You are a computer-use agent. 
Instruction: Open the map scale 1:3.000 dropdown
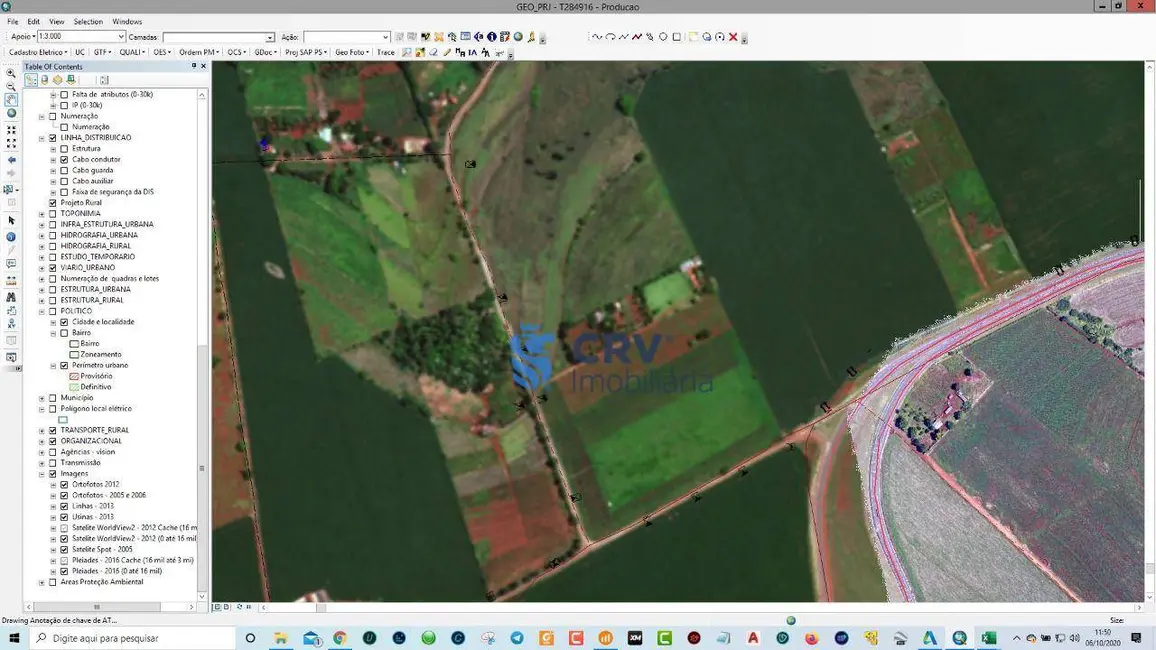[x=121, y=37]
